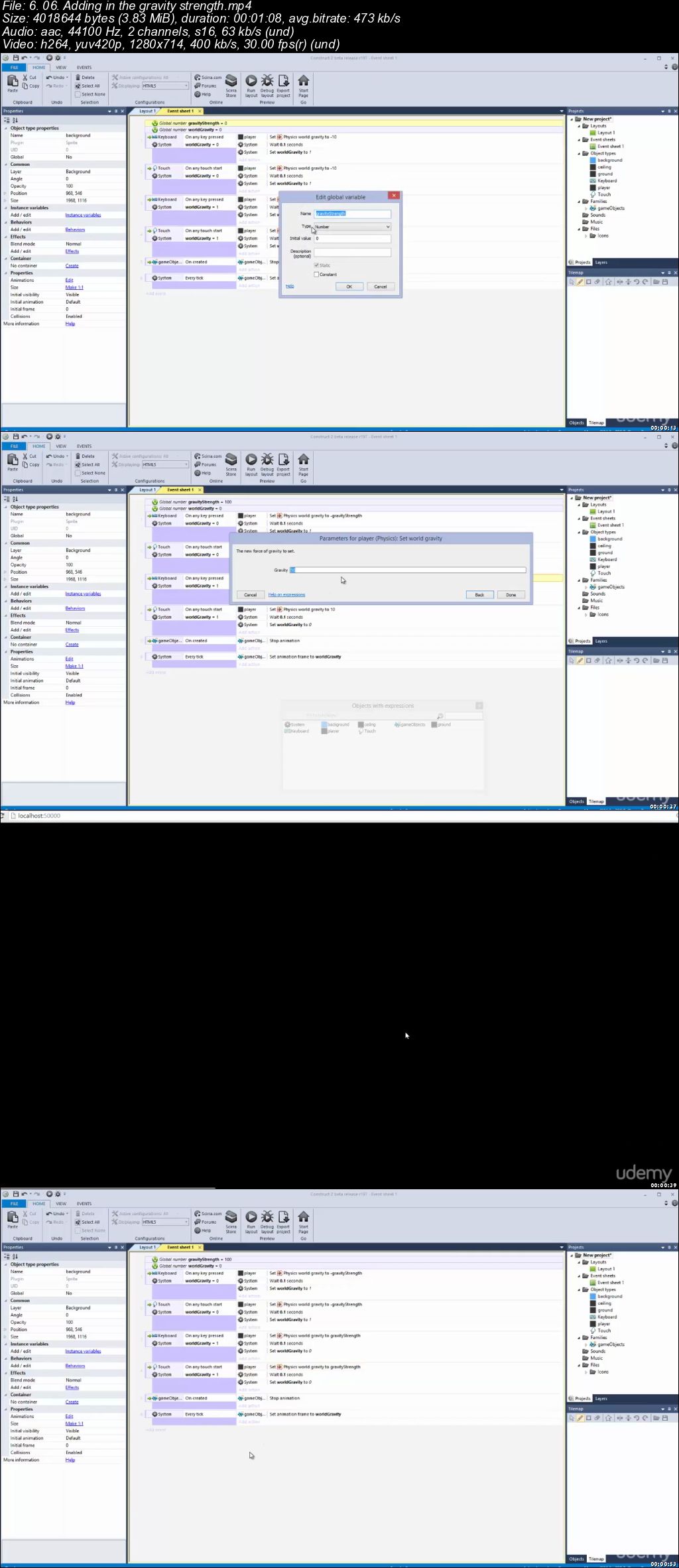
Task: Click Back in Set world gravity dialog
Action: click(x=479, y=595)
